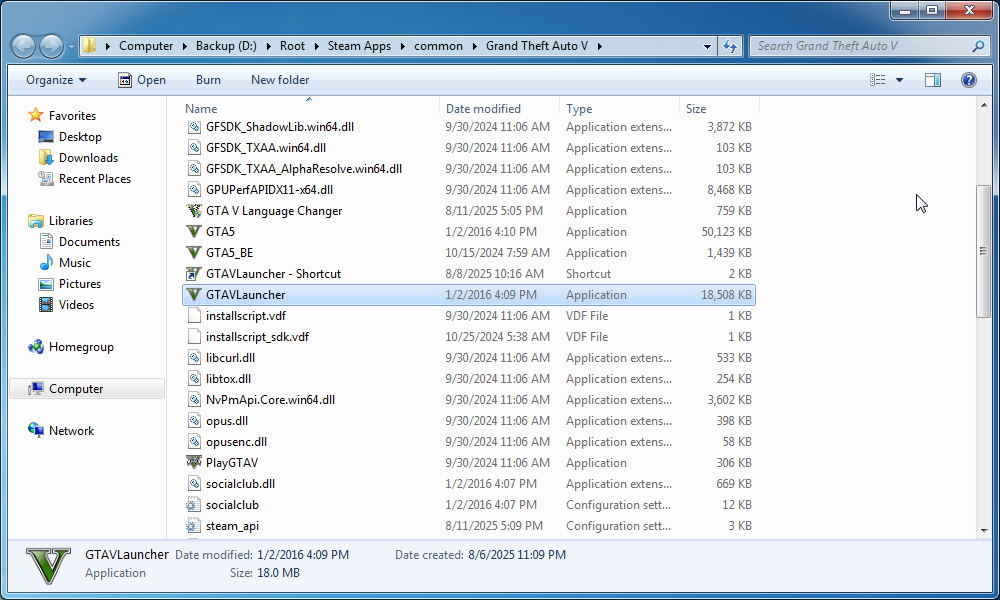Click the GFSDK_ShadowLib.win64.dll icon

coord(194,126)
